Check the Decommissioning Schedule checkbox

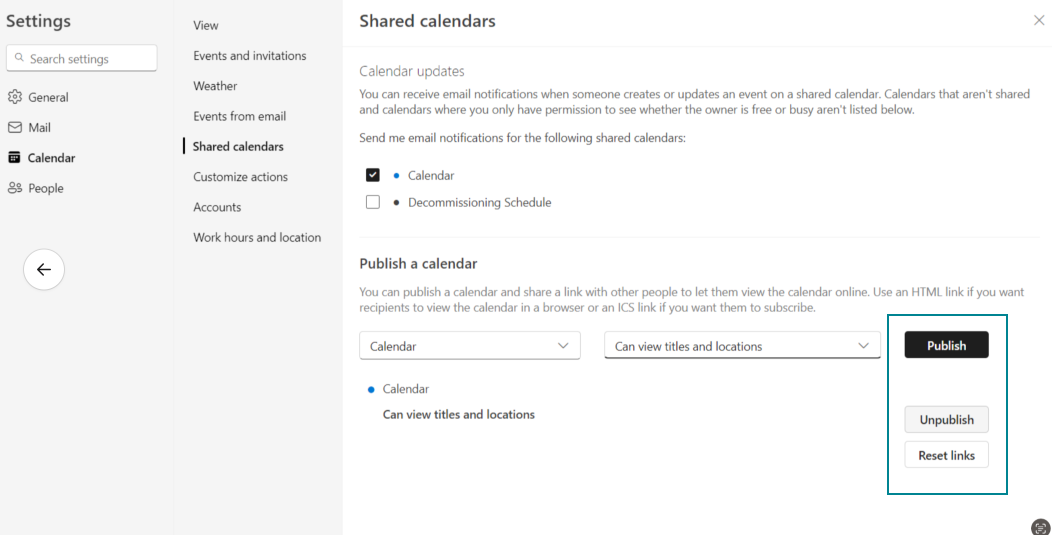[x=373, y=202]
